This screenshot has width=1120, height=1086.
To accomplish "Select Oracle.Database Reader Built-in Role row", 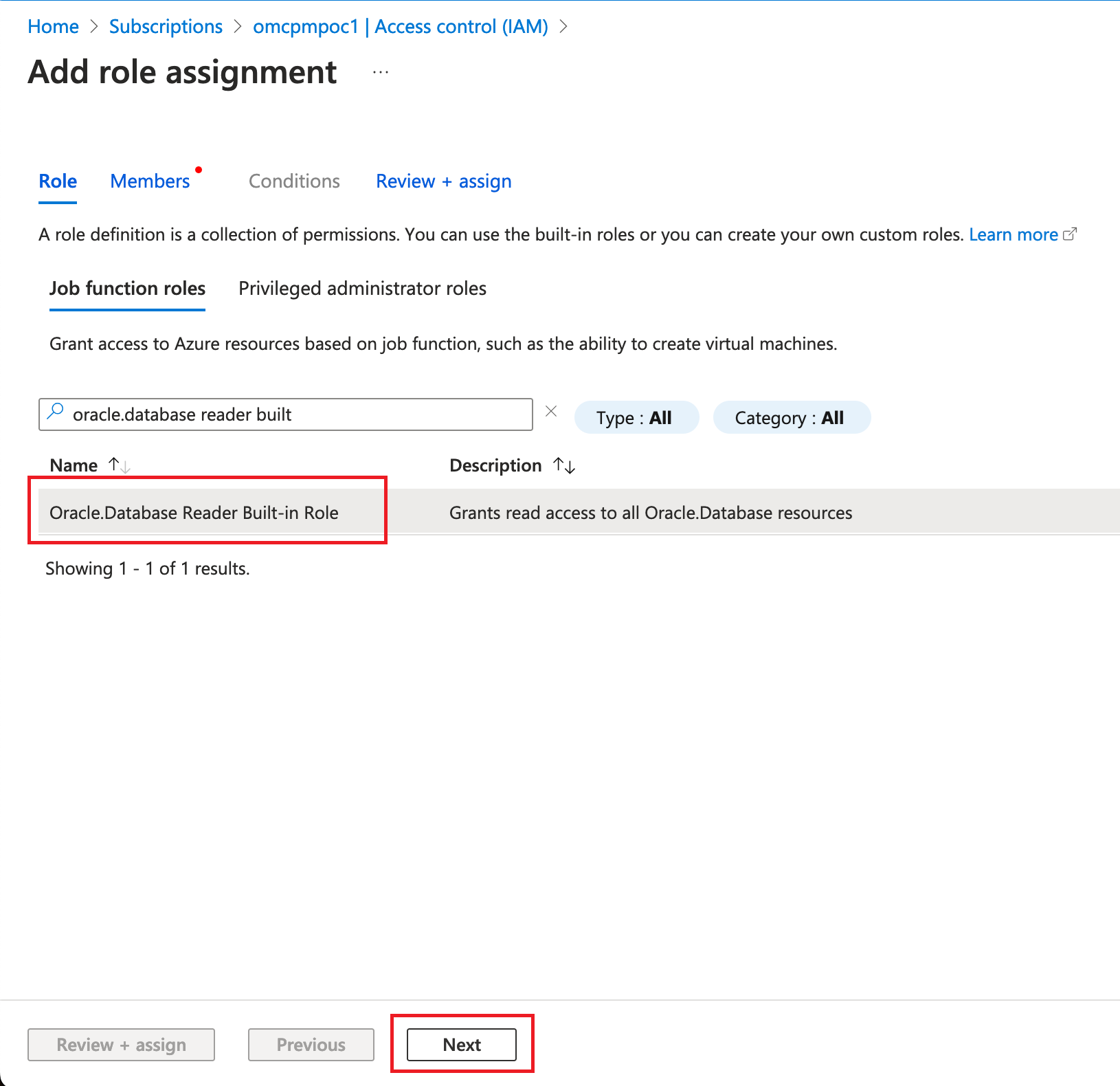I will tap(194, 512).
